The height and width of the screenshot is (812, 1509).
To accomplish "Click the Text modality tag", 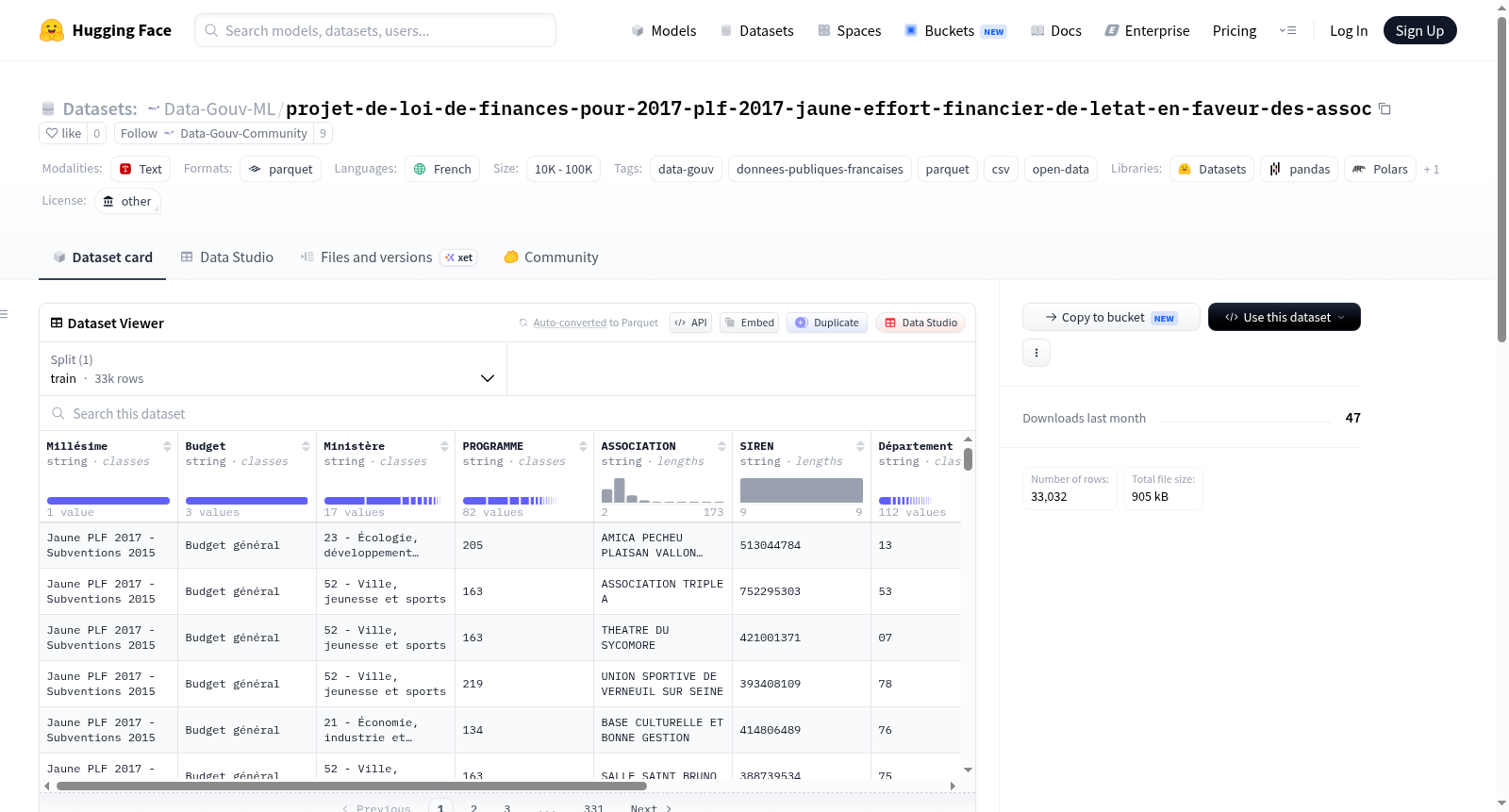I will point(141,170).
